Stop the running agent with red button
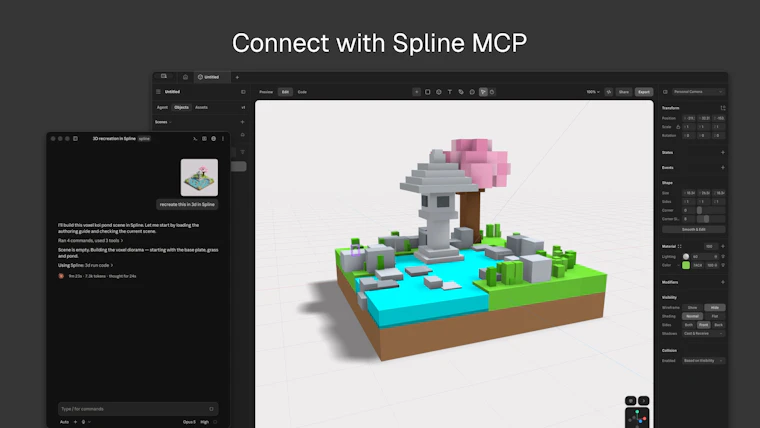Viewport: 760px width, 428px height. (x=61, y=276)
